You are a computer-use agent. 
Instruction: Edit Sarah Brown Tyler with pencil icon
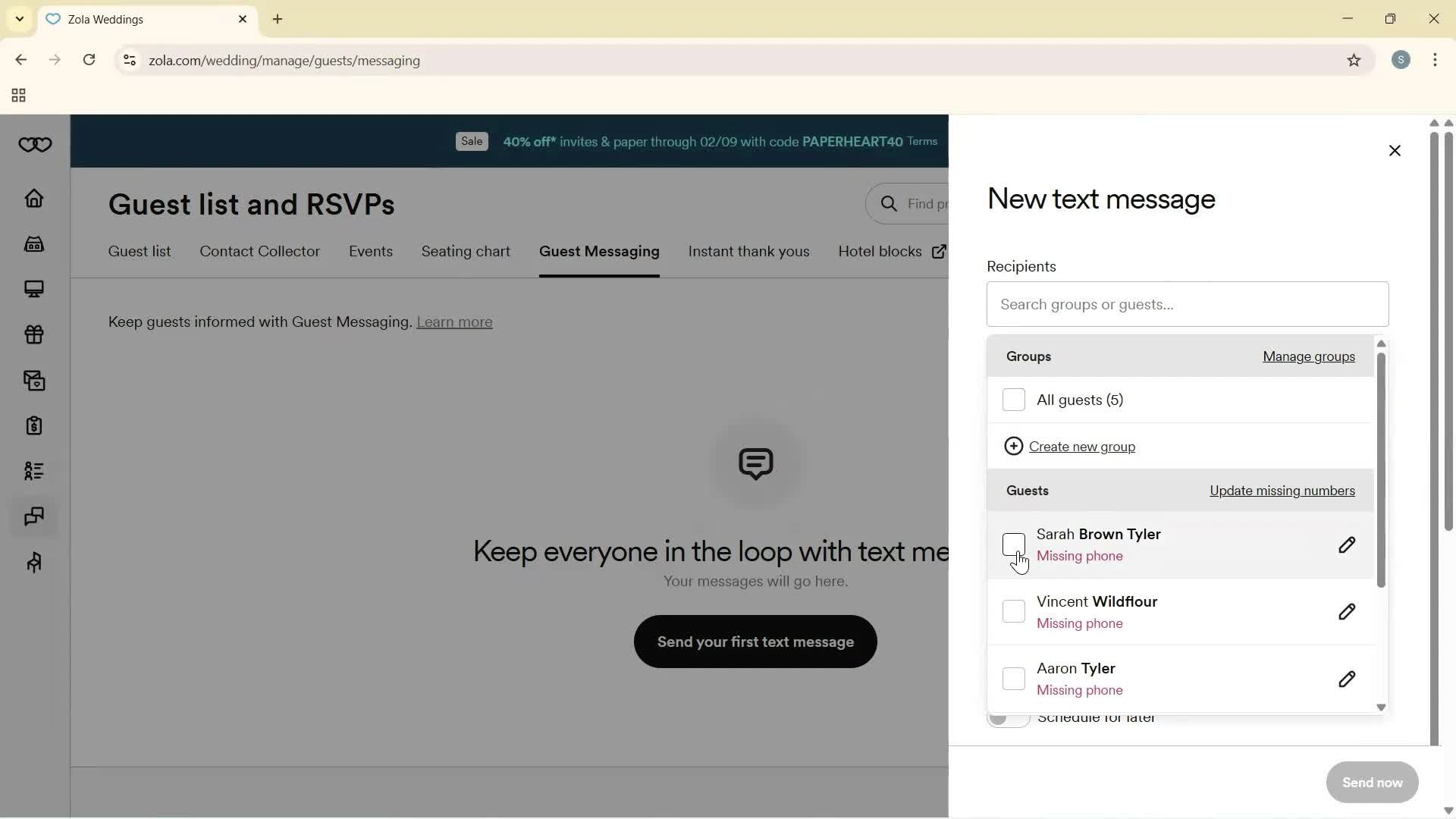point(1346,545)
